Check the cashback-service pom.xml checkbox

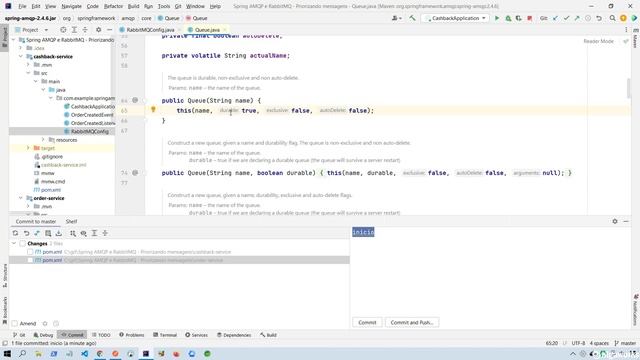[x=30, y=252]
